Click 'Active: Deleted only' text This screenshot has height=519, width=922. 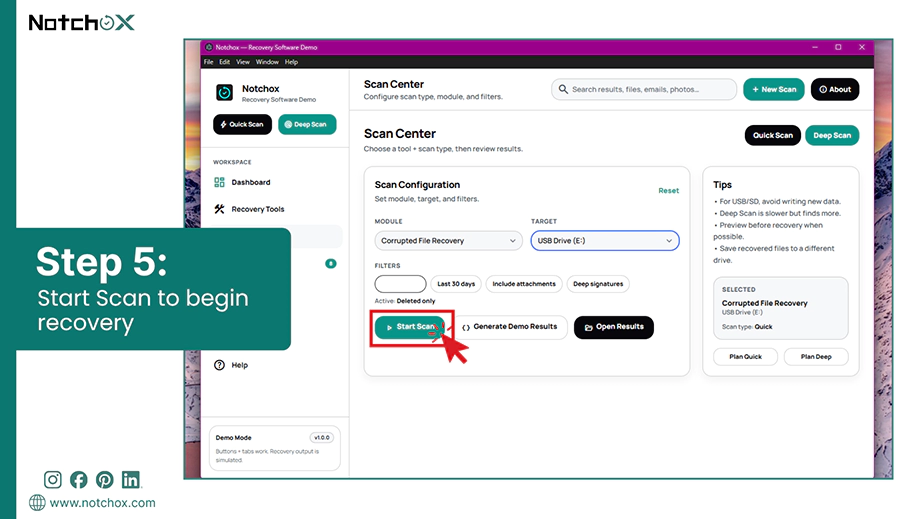pyautogui.click(x=405, y=301)
